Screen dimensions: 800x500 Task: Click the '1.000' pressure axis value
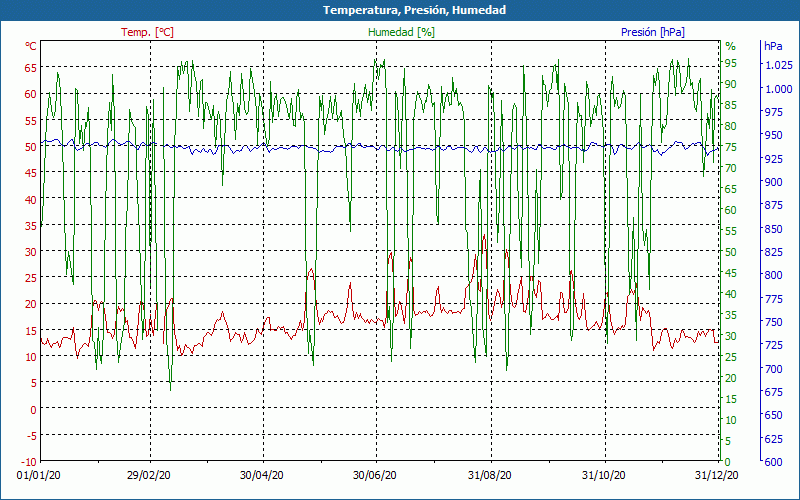click(x=779, y=89)
